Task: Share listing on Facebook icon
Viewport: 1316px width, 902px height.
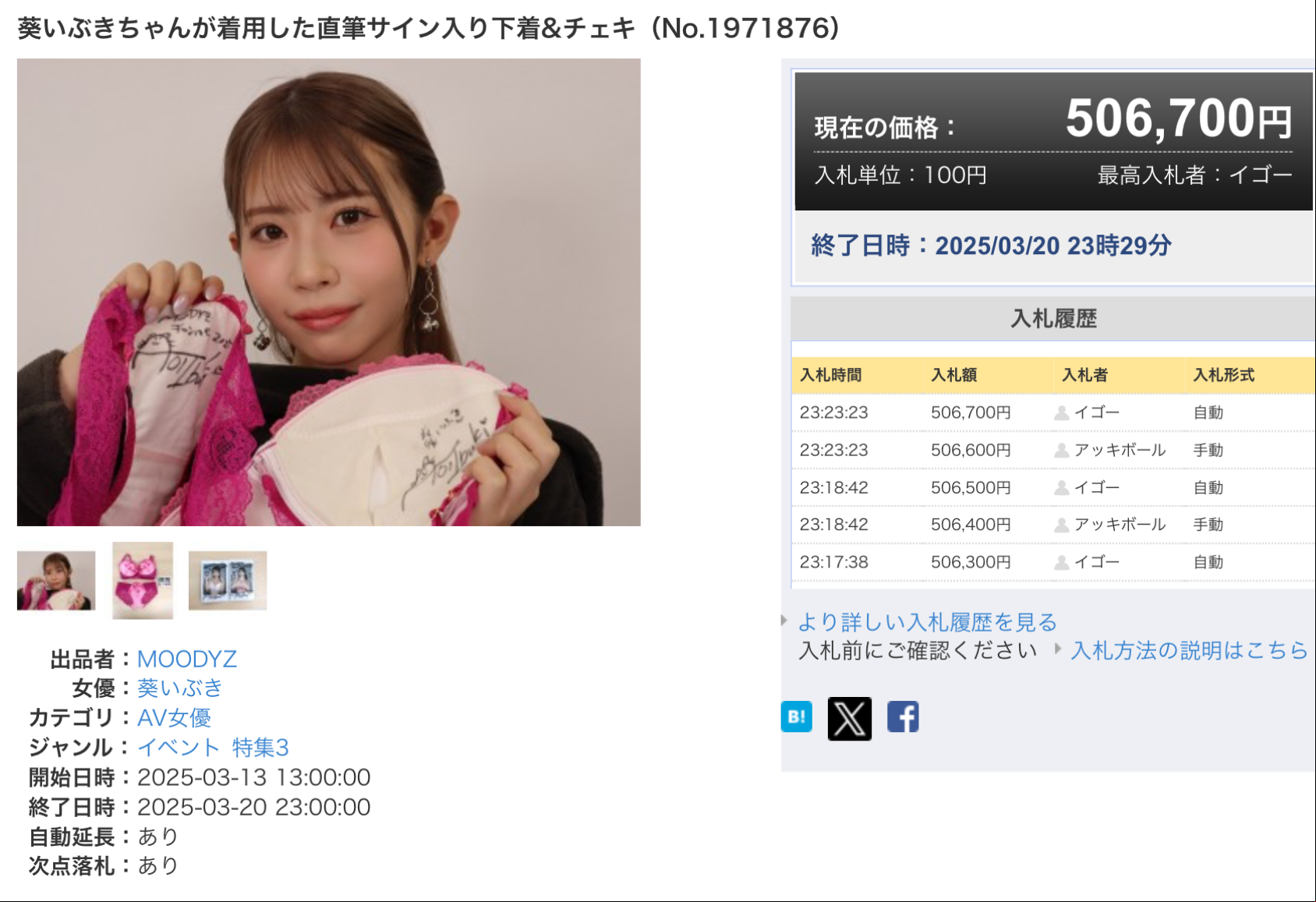Action: click(903, 716)
